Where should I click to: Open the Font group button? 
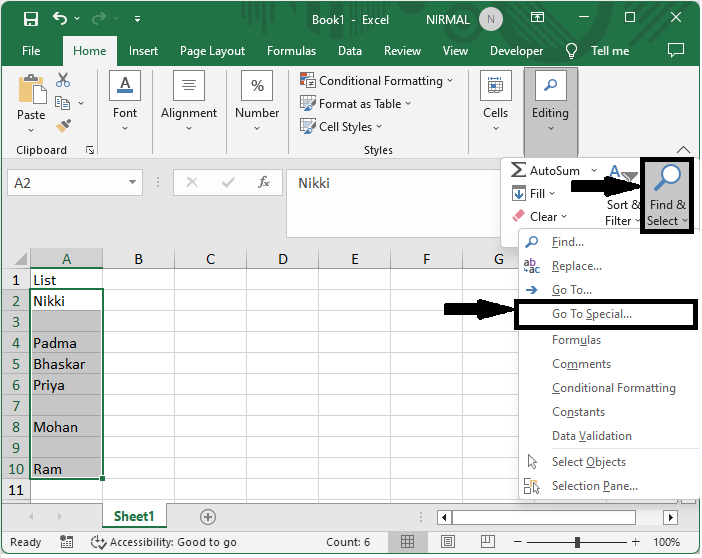[x=125, y=101]
